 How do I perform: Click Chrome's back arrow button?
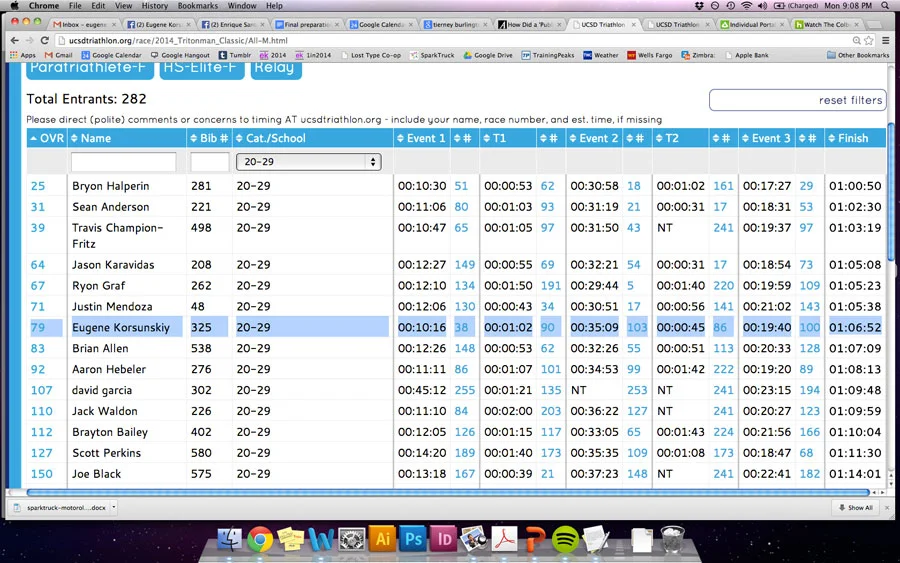click(15, 40)
